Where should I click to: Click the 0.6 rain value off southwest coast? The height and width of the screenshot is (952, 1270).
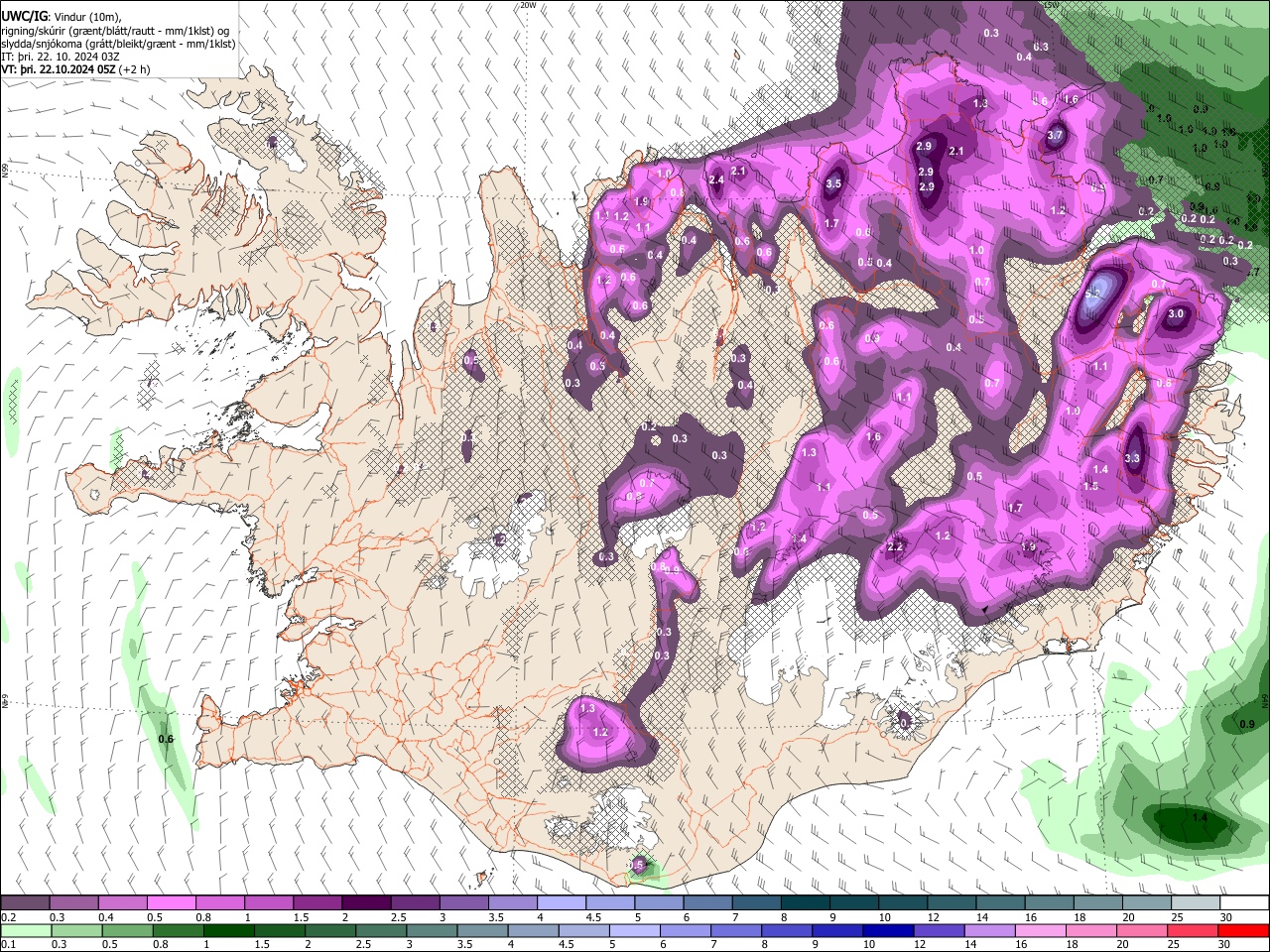click(x=166, y=739)
